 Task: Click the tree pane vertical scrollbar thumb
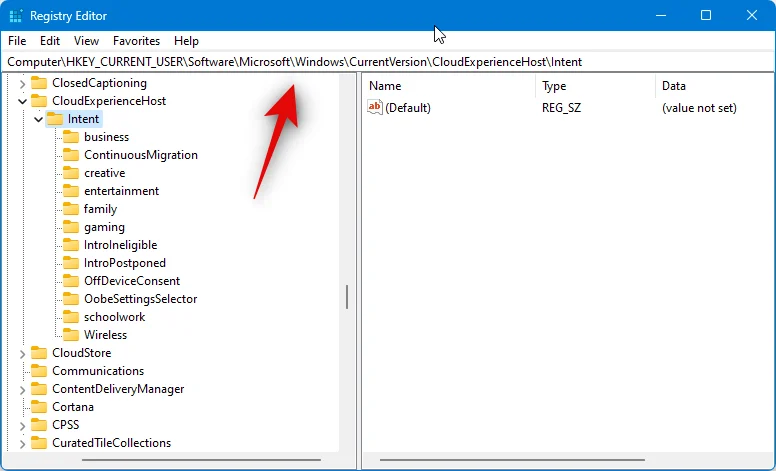coord(347,297)
